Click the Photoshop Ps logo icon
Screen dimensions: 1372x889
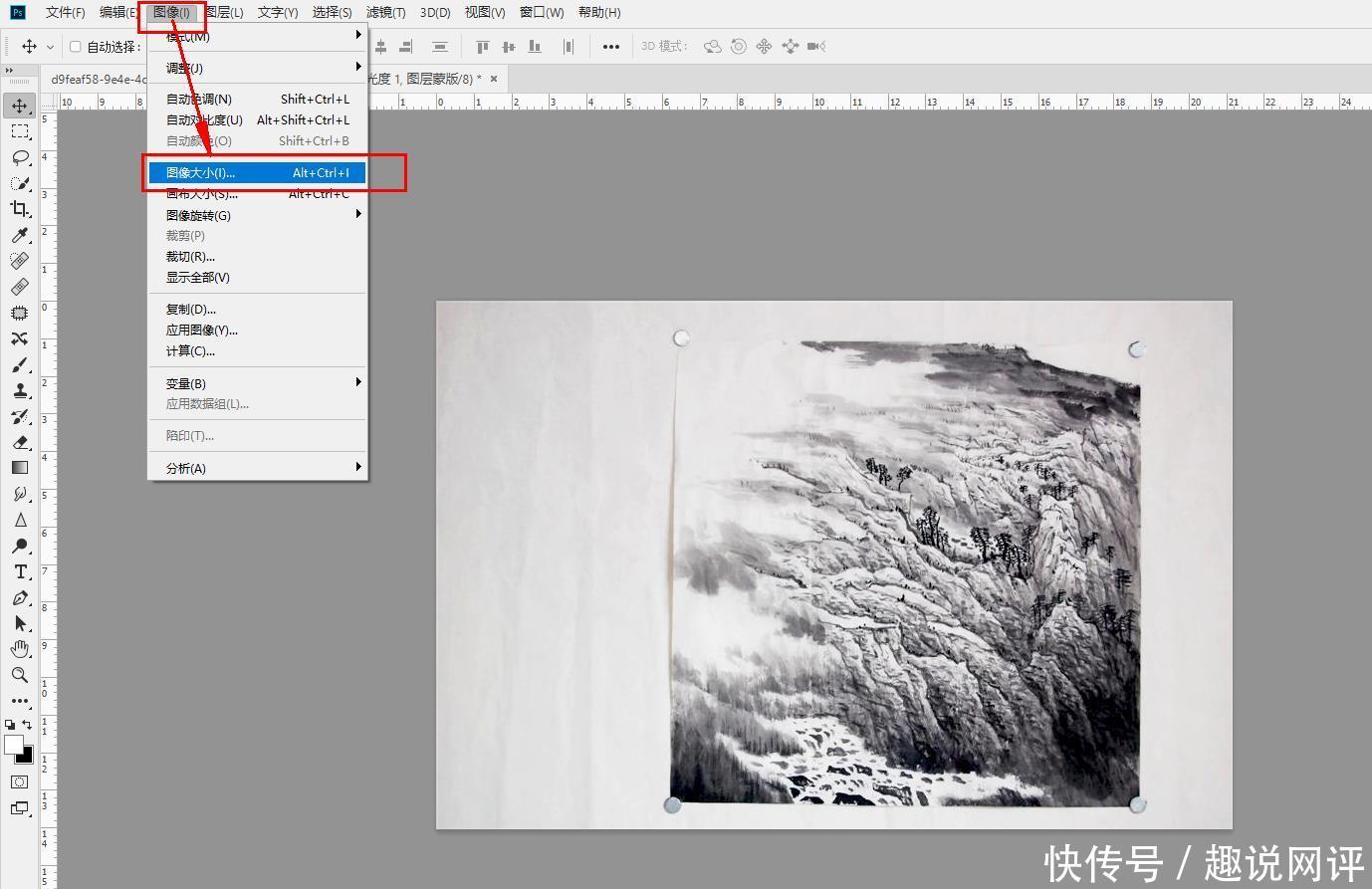(17, 12)
